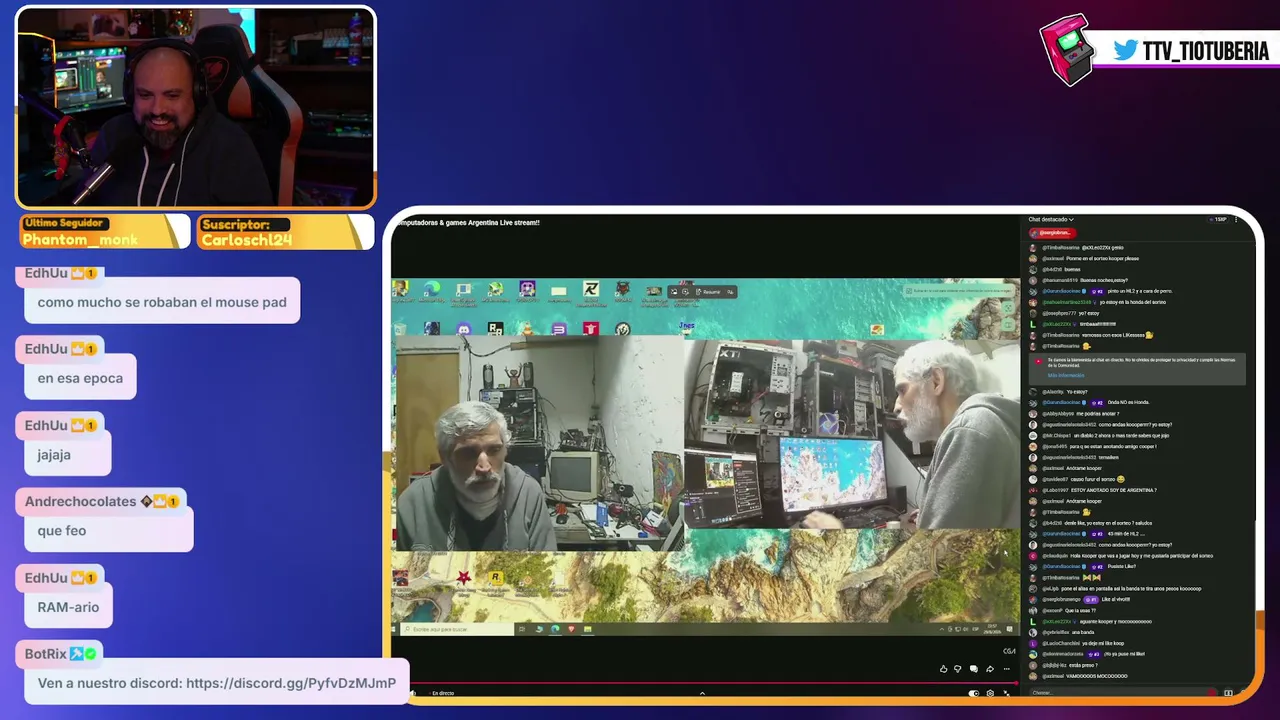Image resolution: width=1280 pixels, height=720 pixels.
Task: Click the fullscreen icon in the player bar
Action: coord(1006,693)
